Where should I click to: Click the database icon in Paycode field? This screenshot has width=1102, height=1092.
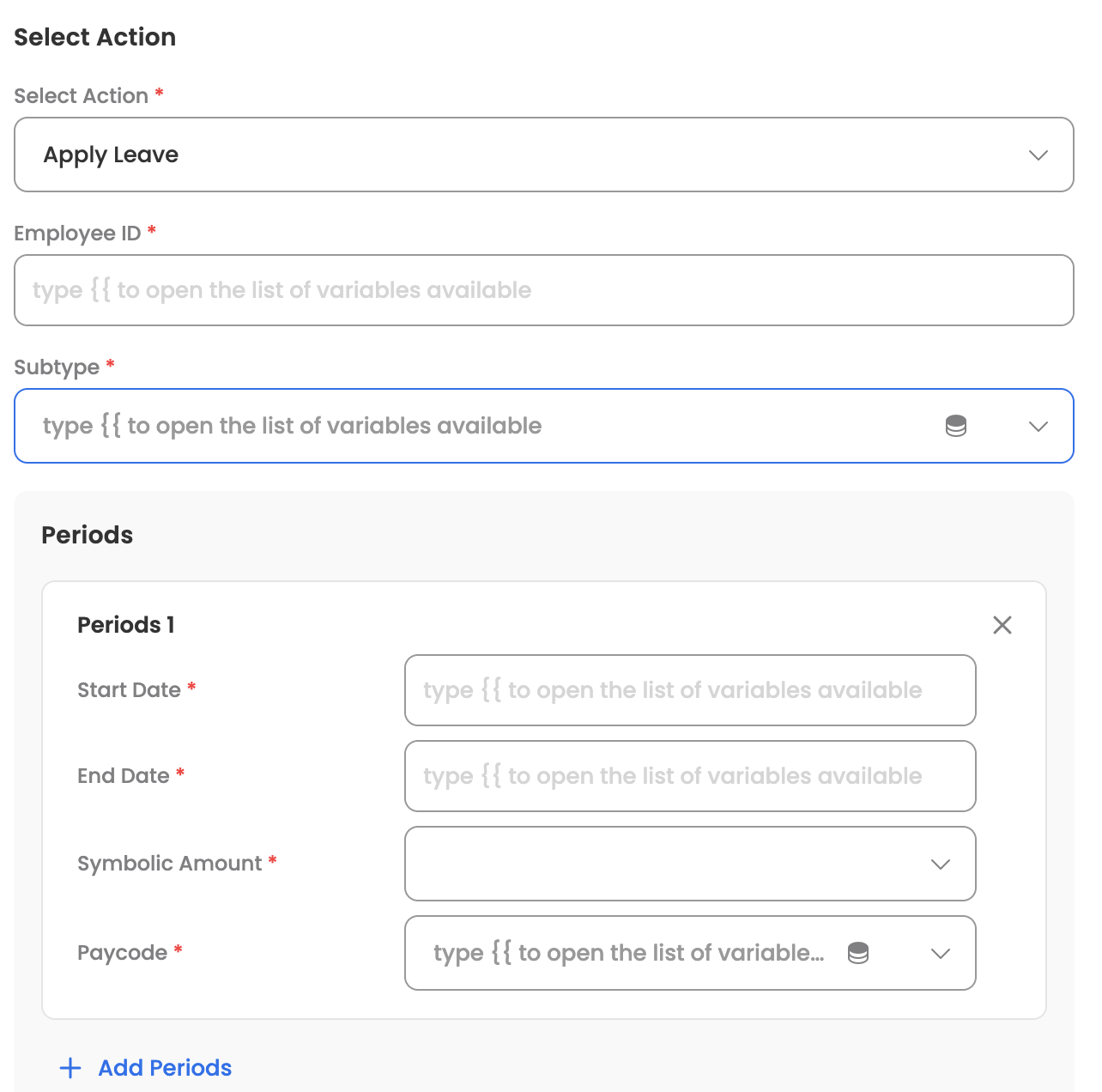(x=858, y=953)
